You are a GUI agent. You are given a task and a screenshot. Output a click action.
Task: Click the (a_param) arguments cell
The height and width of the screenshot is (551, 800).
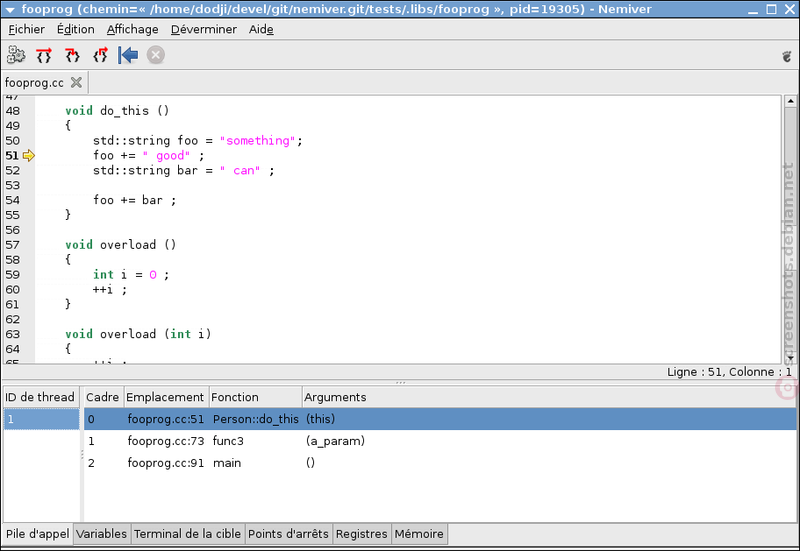tap(335, 441)
